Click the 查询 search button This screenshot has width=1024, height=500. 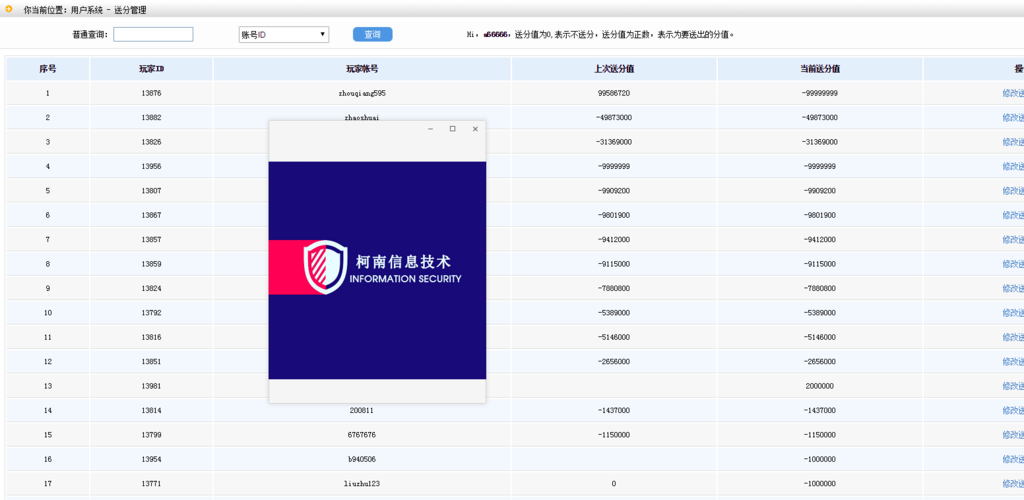point(372,35)
